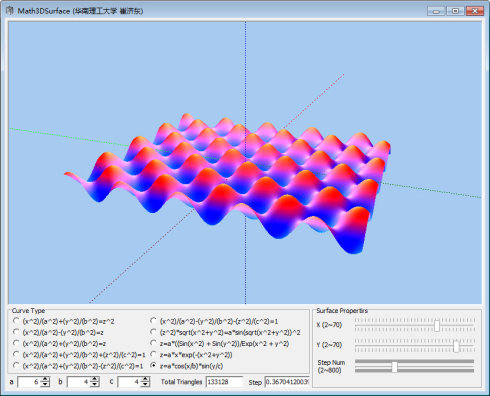Click the 'X (2~70)' label
The width and height of the screenshot is (490, 396).
click(329, 325)
